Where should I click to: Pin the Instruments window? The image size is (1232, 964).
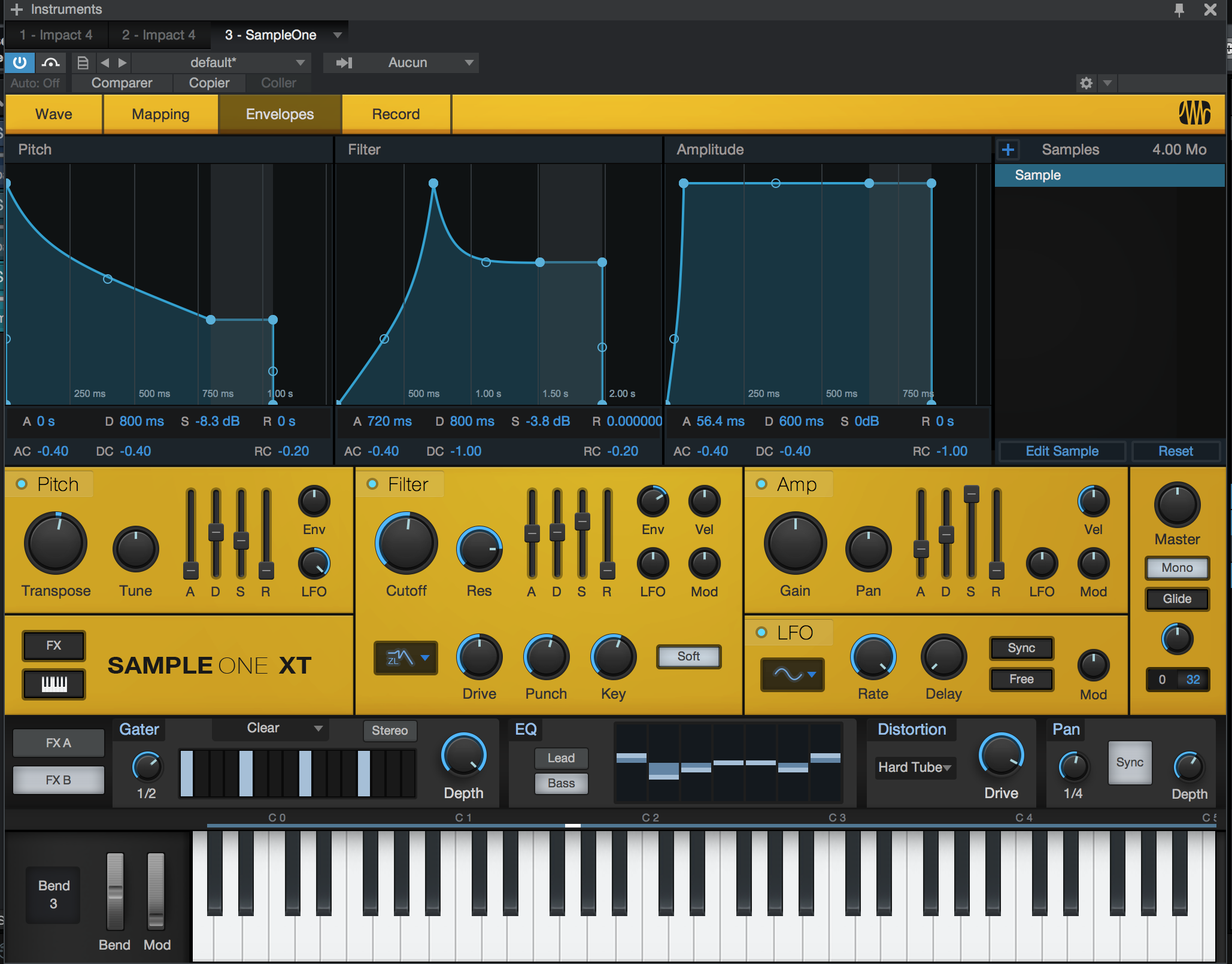pos(1179,10)
